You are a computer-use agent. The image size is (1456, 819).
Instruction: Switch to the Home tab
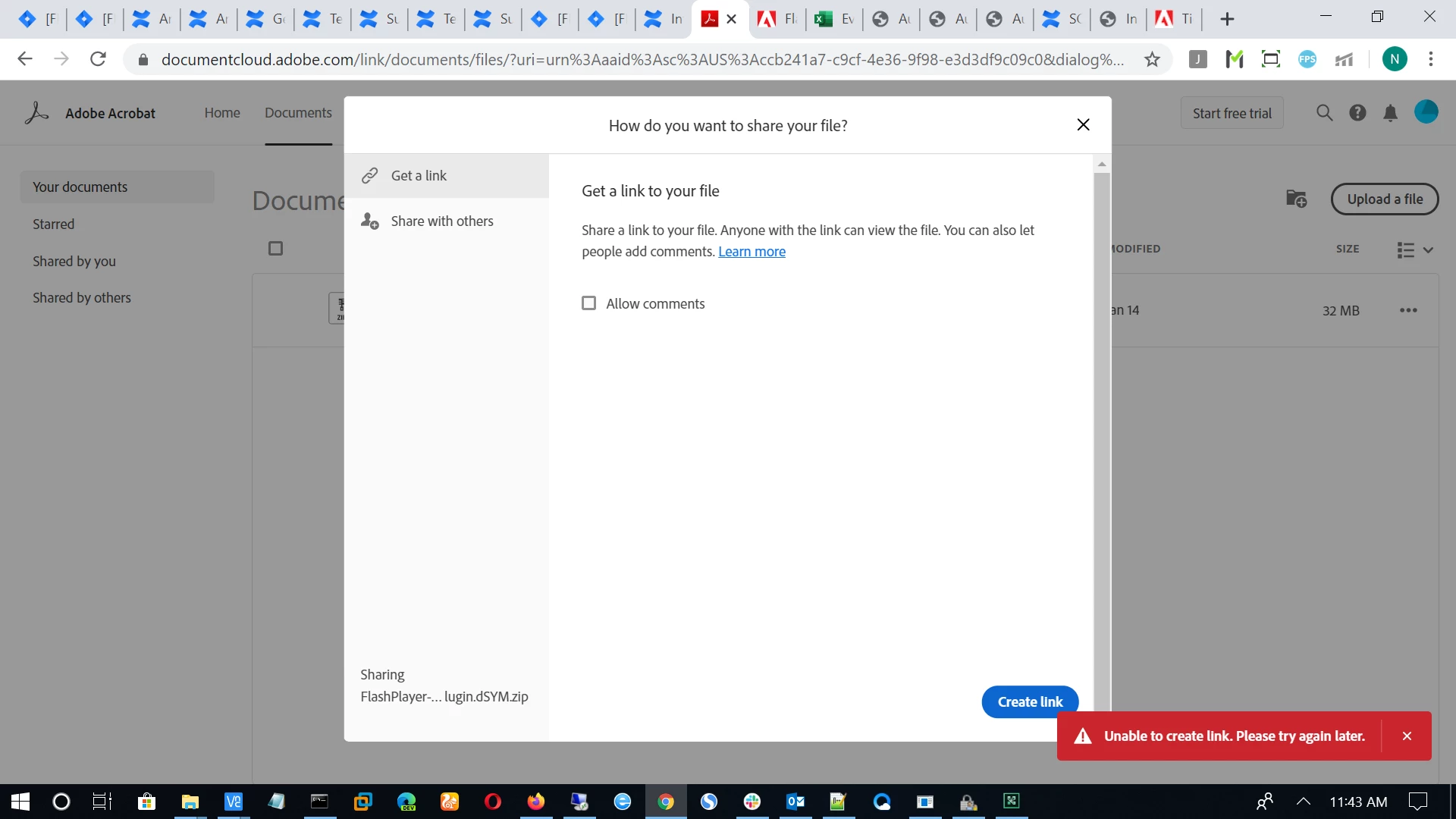(x=222, y=113)
